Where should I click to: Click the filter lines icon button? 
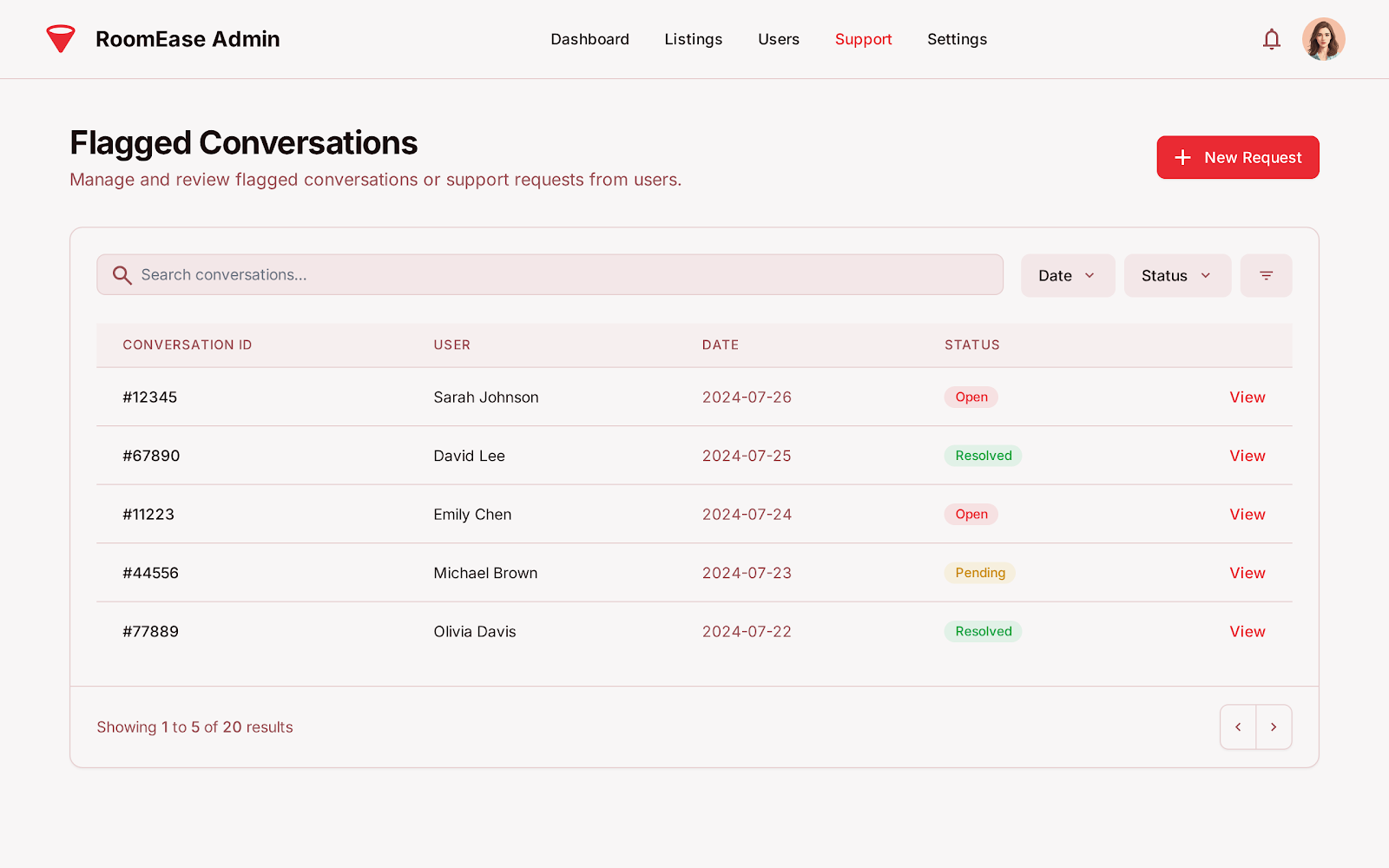coord(1266,275)
